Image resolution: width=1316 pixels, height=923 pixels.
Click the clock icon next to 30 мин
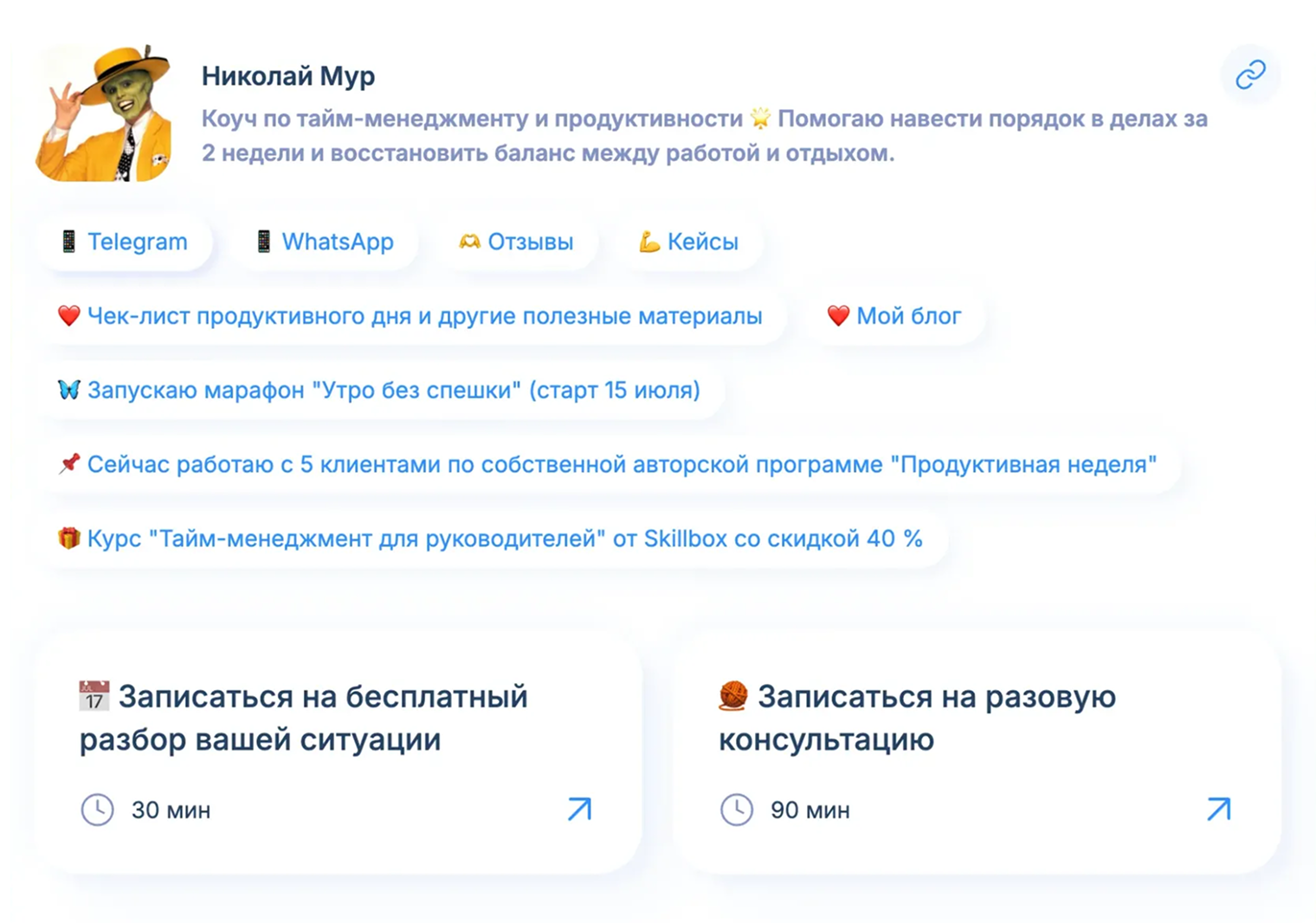coord(97,810)
